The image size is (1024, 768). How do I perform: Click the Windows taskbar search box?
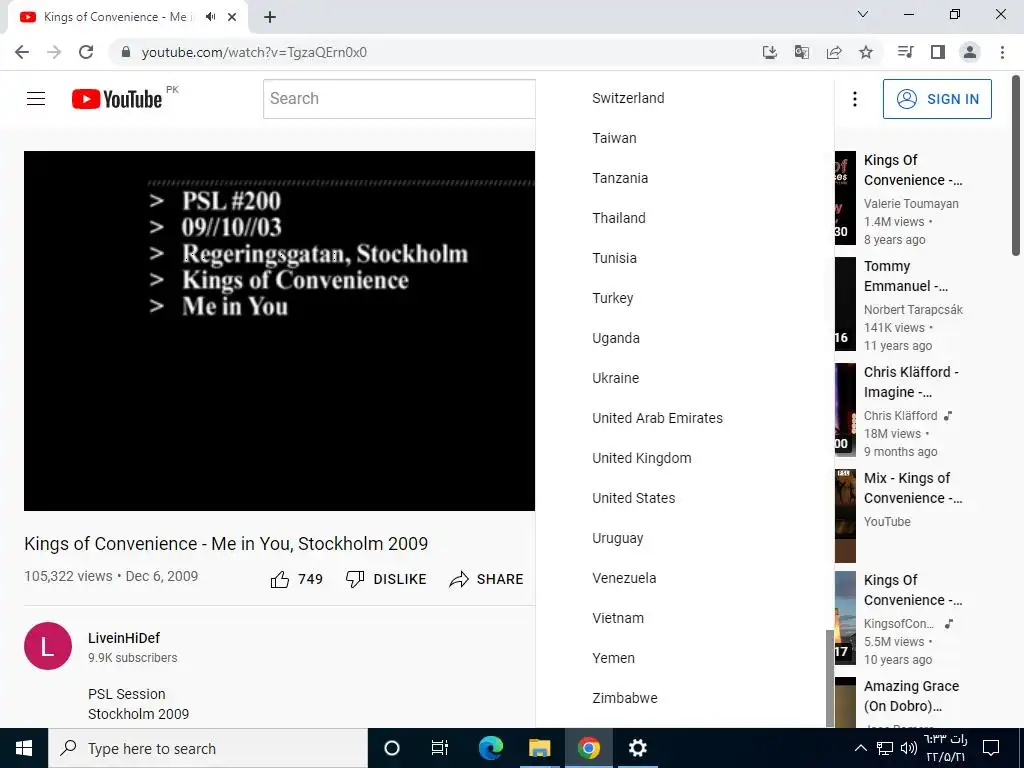pos(208,748)
